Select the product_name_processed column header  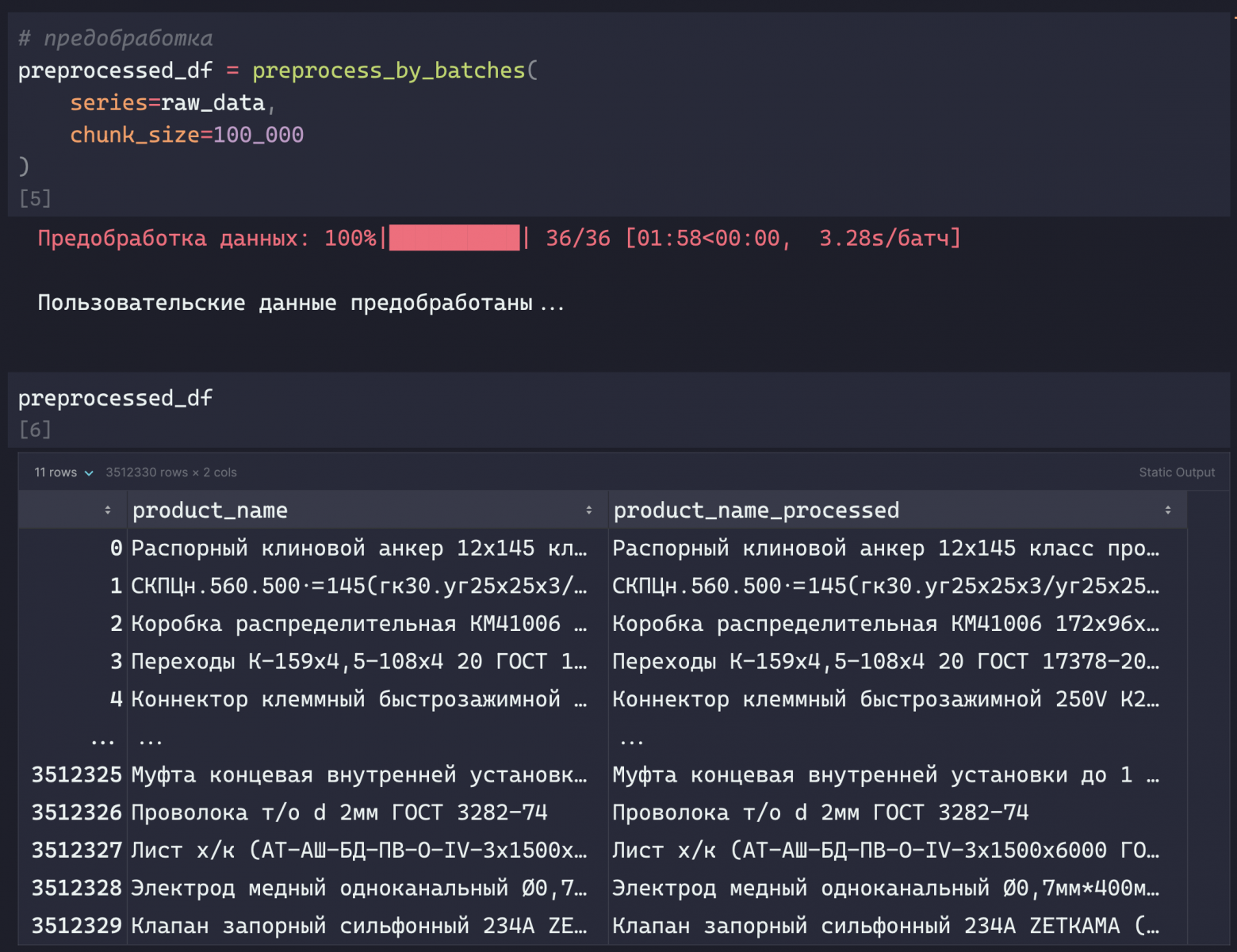756,510
